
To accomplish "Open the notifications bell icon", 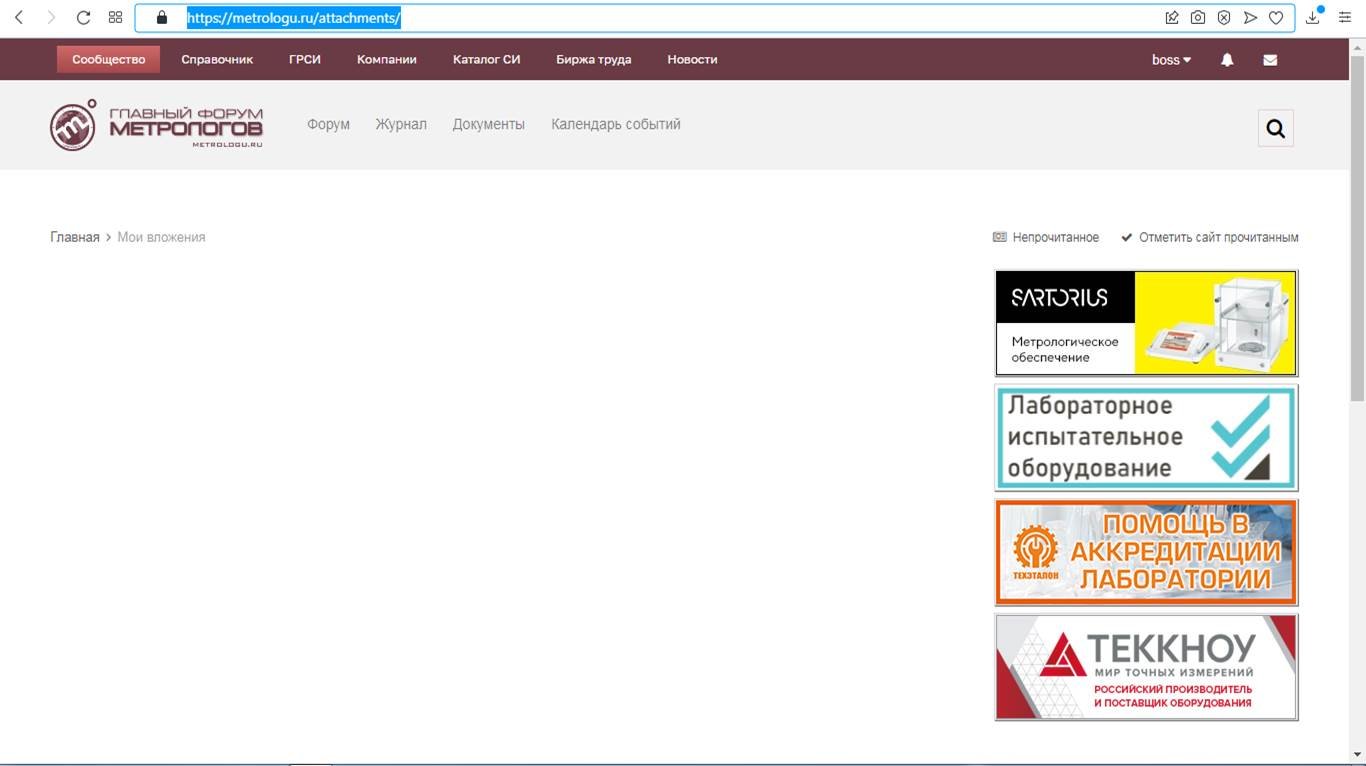I will 1227,60.
